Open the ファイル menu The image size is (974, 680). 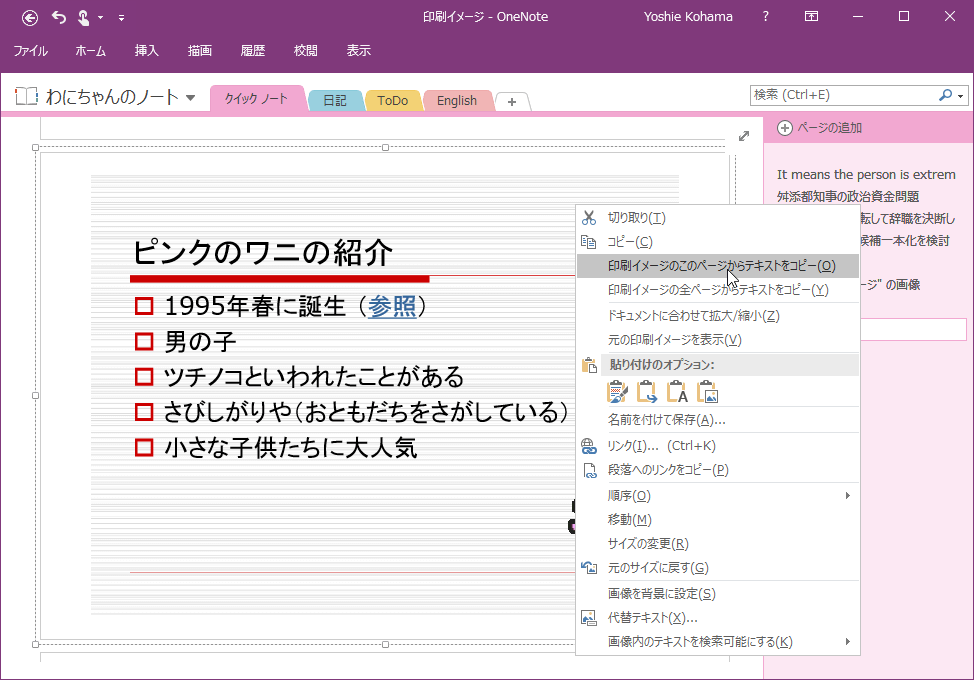(x=30, y=51)
